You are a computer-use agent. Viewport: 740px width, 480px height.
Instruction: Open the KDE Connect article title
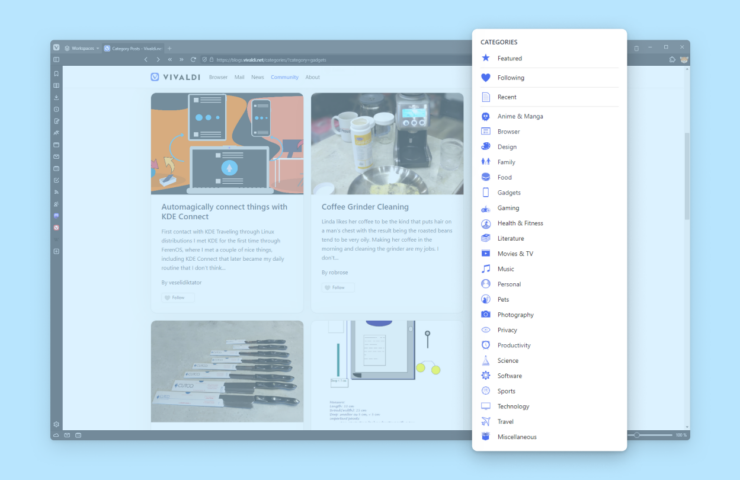[x=224, y=211]
